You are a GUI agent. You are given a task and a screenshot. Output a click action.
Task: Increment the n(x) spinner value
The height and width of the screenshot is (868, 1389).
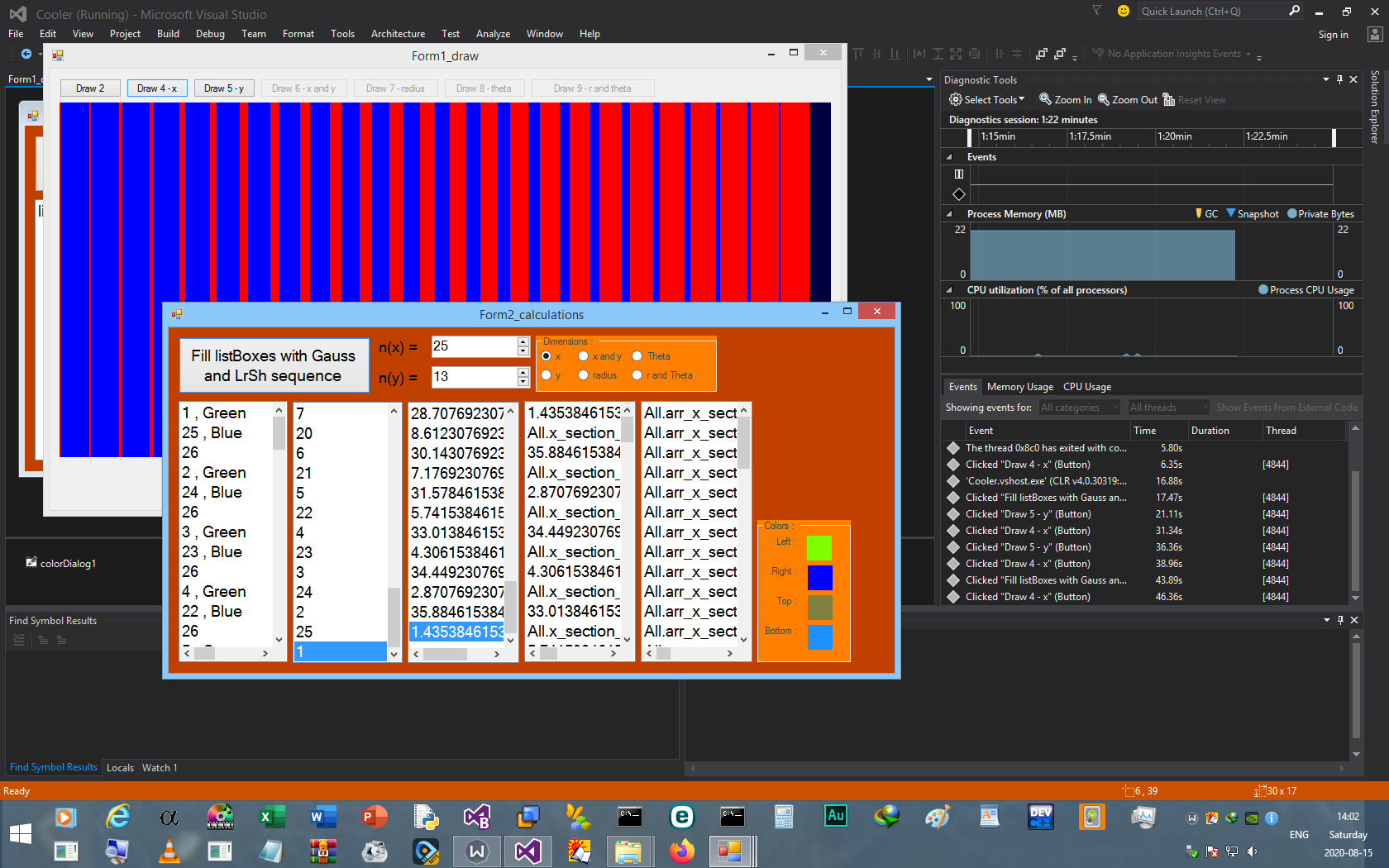point(523,341)
